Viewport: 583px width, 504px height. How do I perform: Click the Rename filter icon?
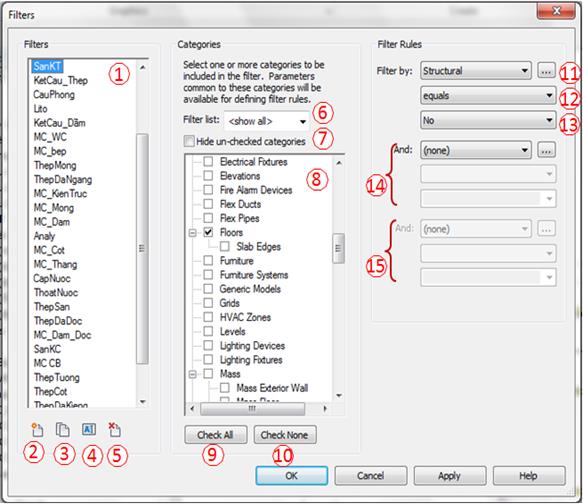point(88,430)
